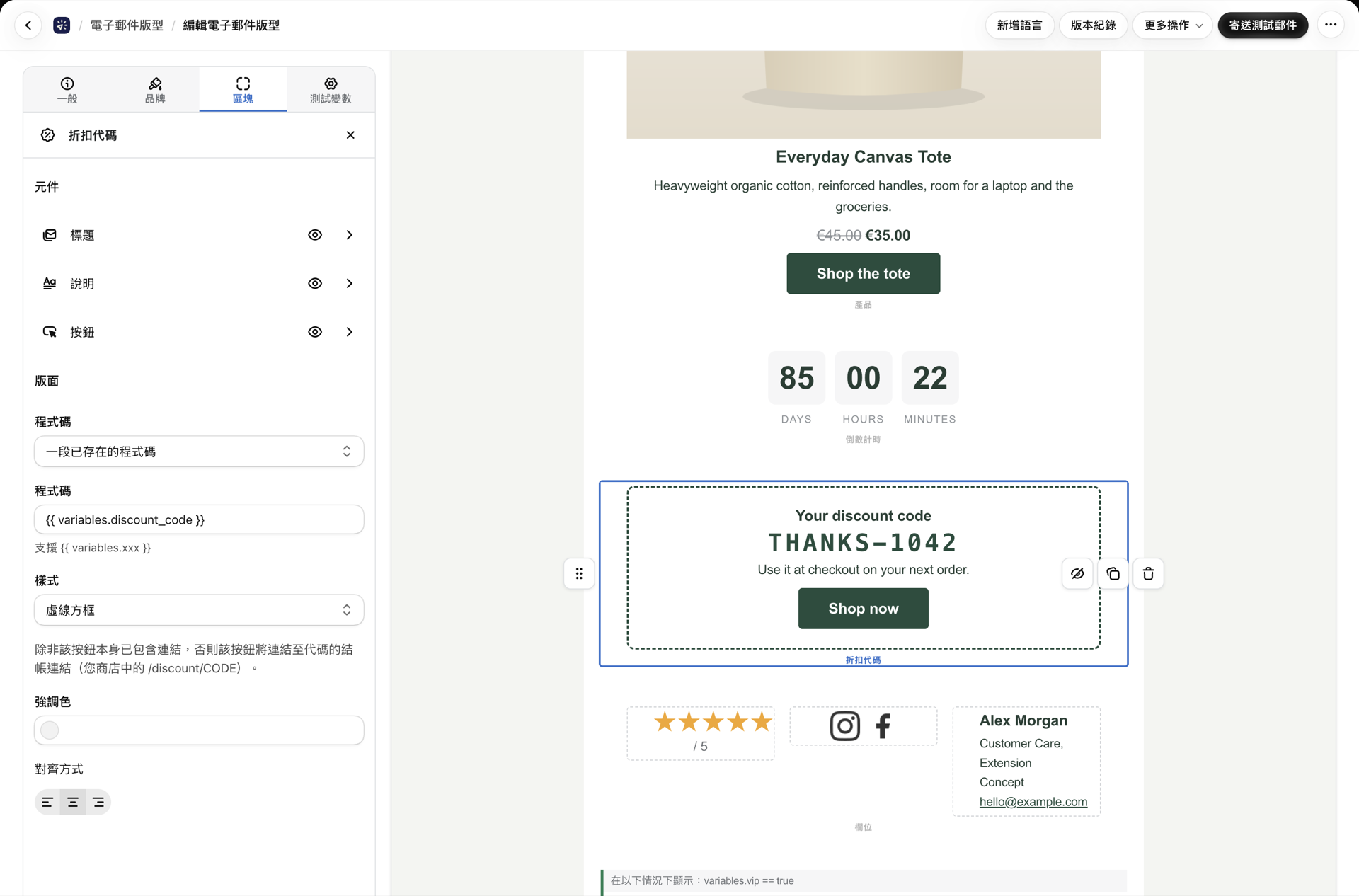Click the Facebook icon in the email preview
The image size is (1359, 896).
pos(883,726)
